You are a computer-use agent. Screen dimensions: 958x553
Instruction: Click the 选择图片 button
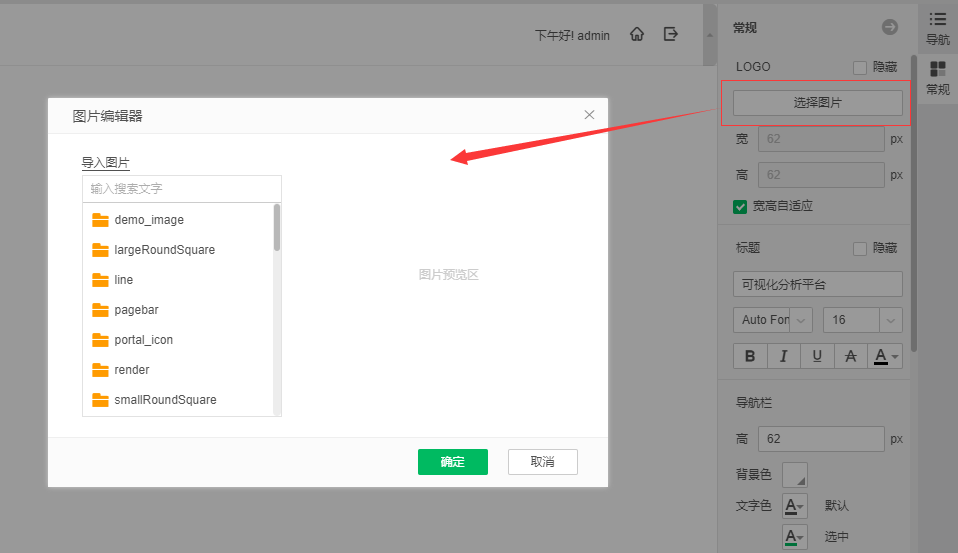817,103
